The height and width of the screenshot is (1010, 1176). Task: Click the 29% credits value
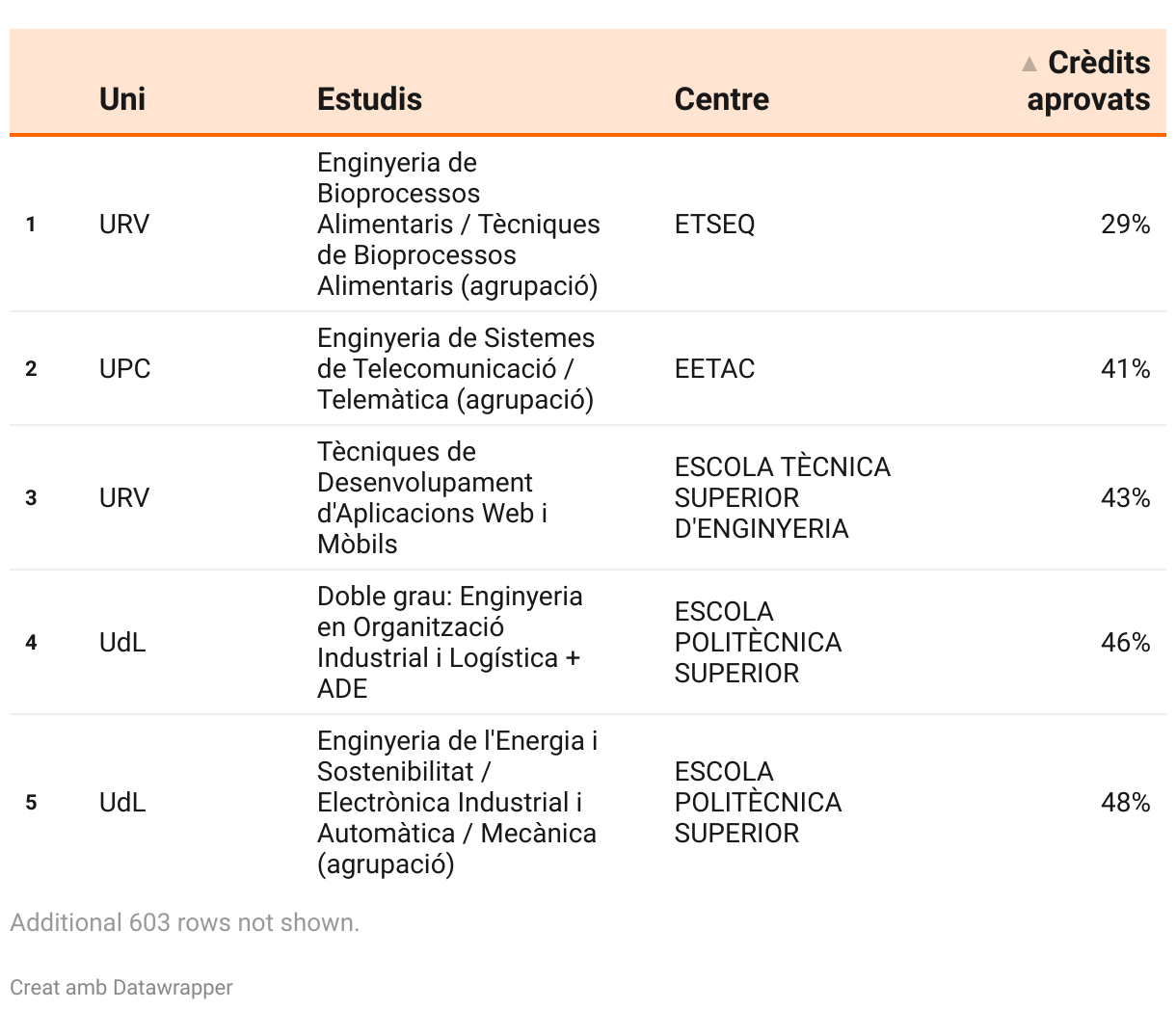(1126, 225)
